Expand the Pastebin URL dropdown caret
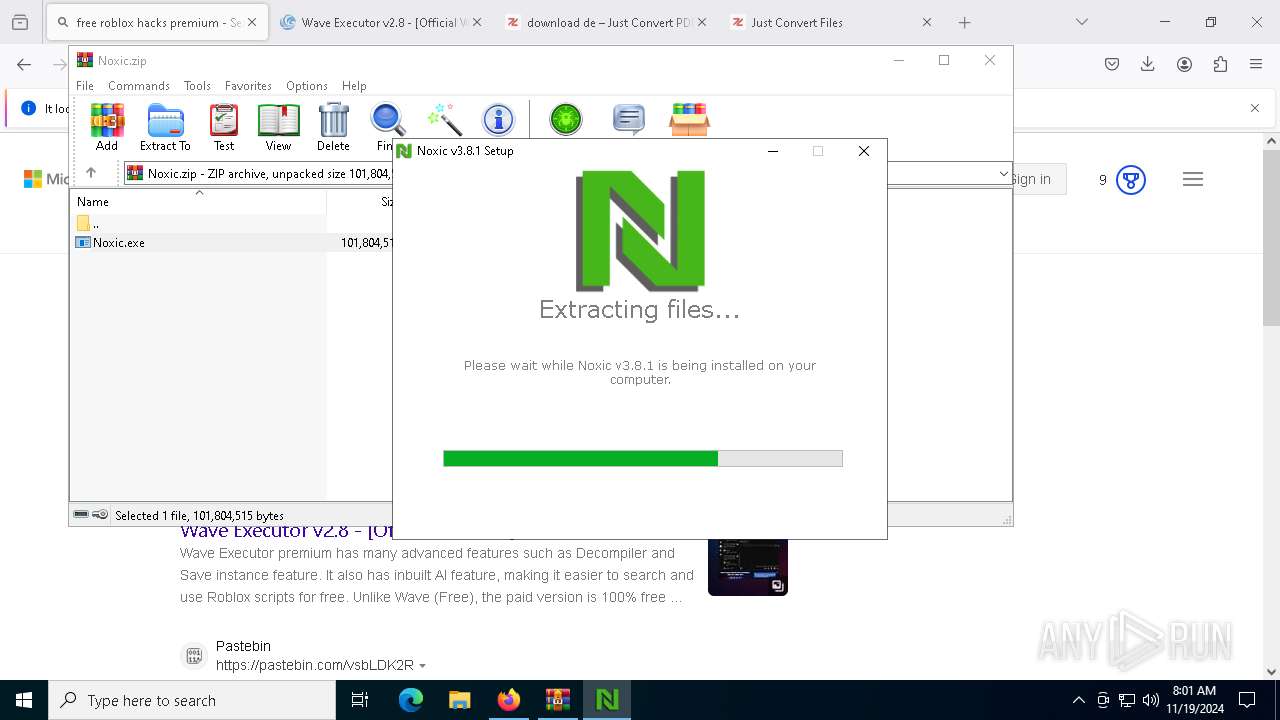The image size is (1280, 720). tap(423, 666)
